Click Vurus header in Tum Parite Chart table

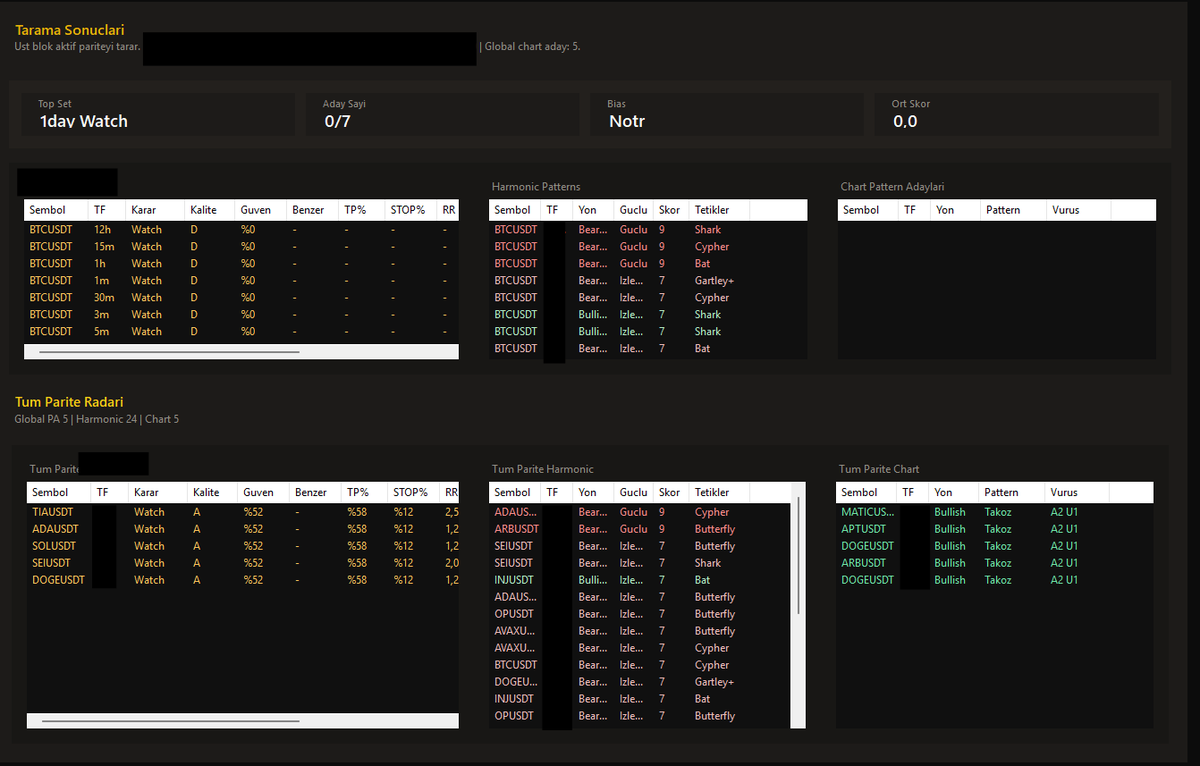click(x=1077, y=492)
